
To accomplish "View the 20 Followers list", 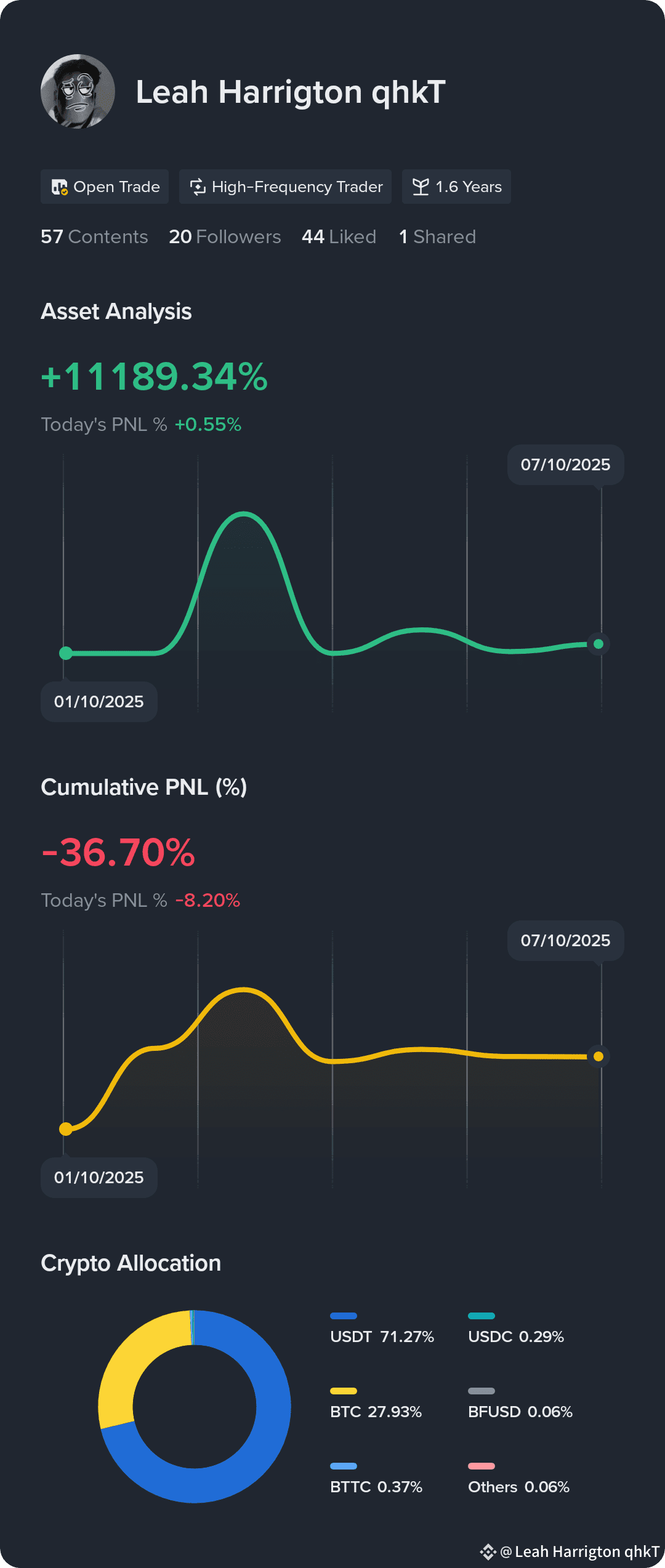I will pyautogui.click(x=225, y=236).
